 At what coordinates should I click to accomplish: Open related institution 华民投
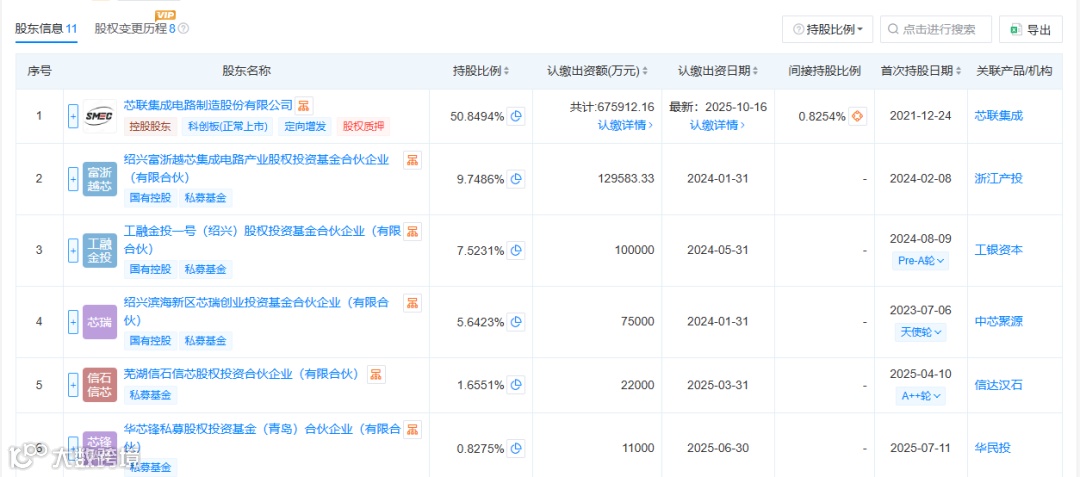click(993, 448)
